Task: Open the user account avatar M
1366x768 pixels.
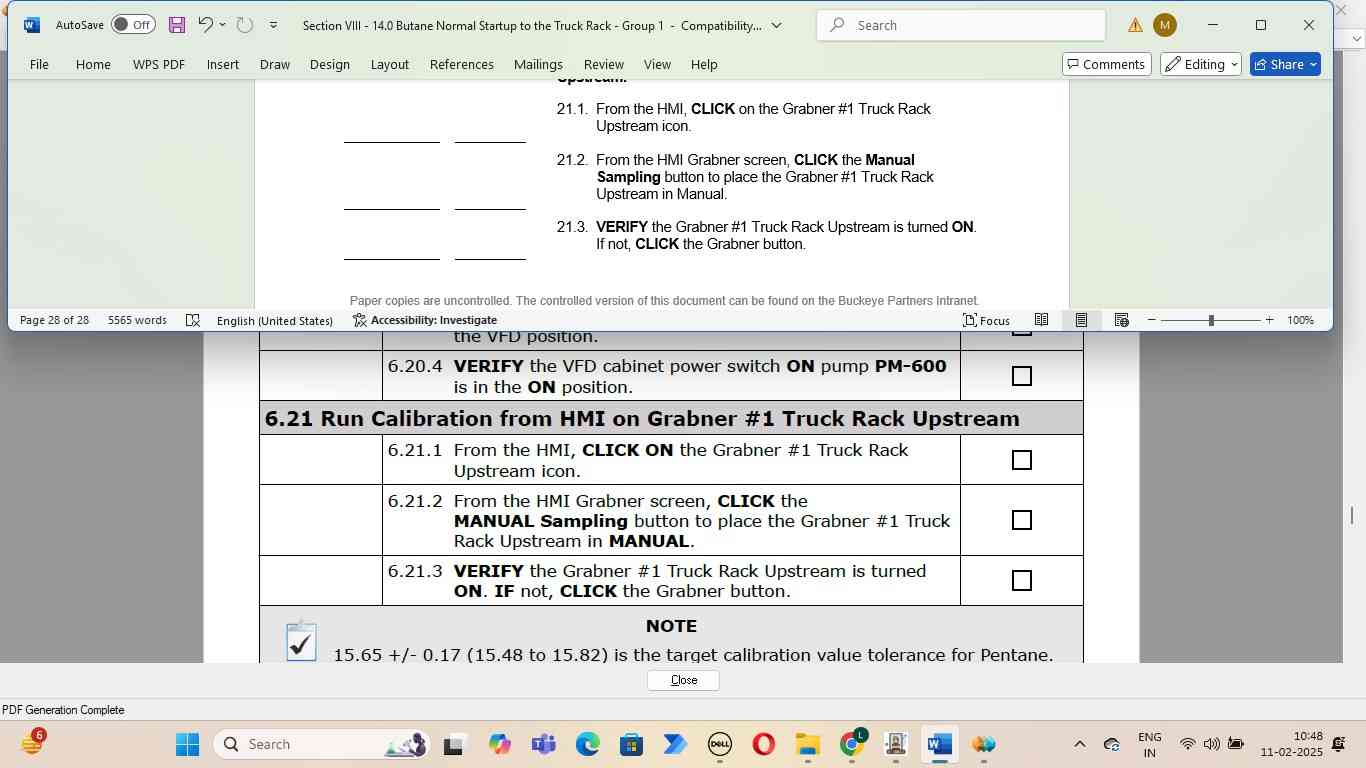Action: tap(1165, 25)
